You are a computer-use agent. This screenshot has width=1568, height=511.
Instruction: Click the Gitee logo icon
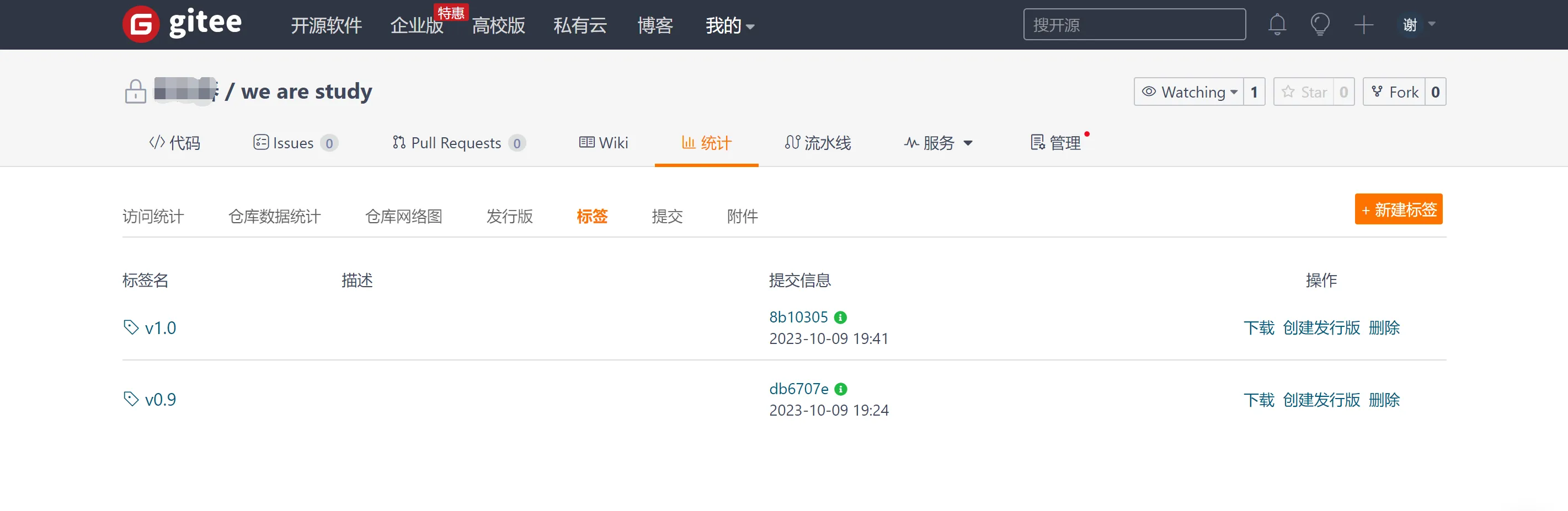141,24
